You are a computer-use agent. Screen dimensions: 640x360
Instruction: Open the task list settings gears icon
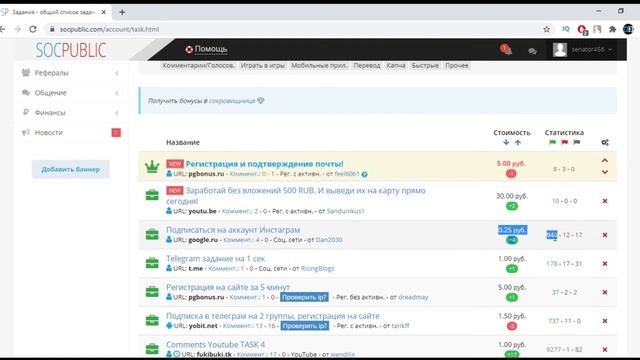point(605,142)
